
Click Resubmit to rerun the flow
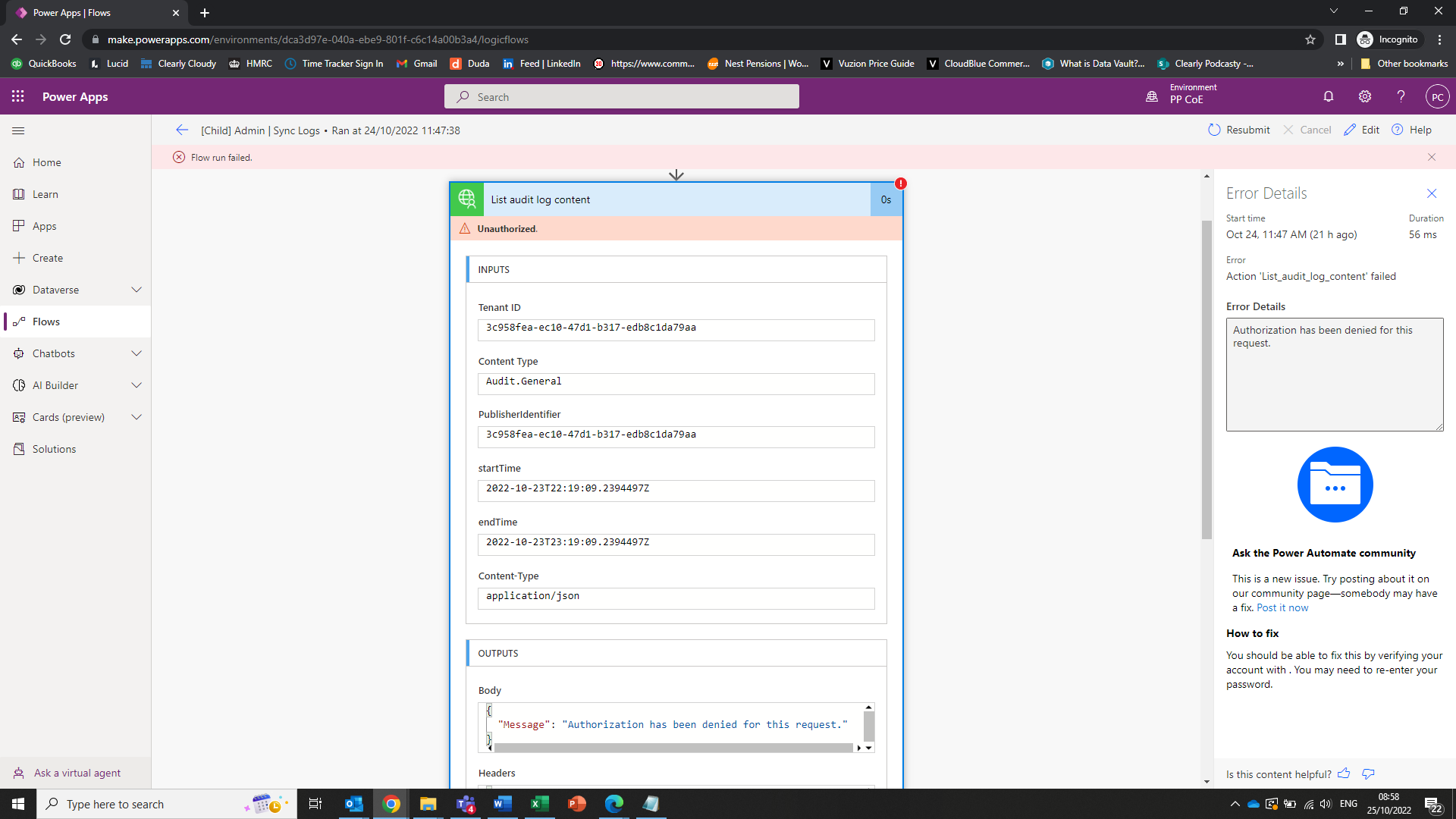1238,130
